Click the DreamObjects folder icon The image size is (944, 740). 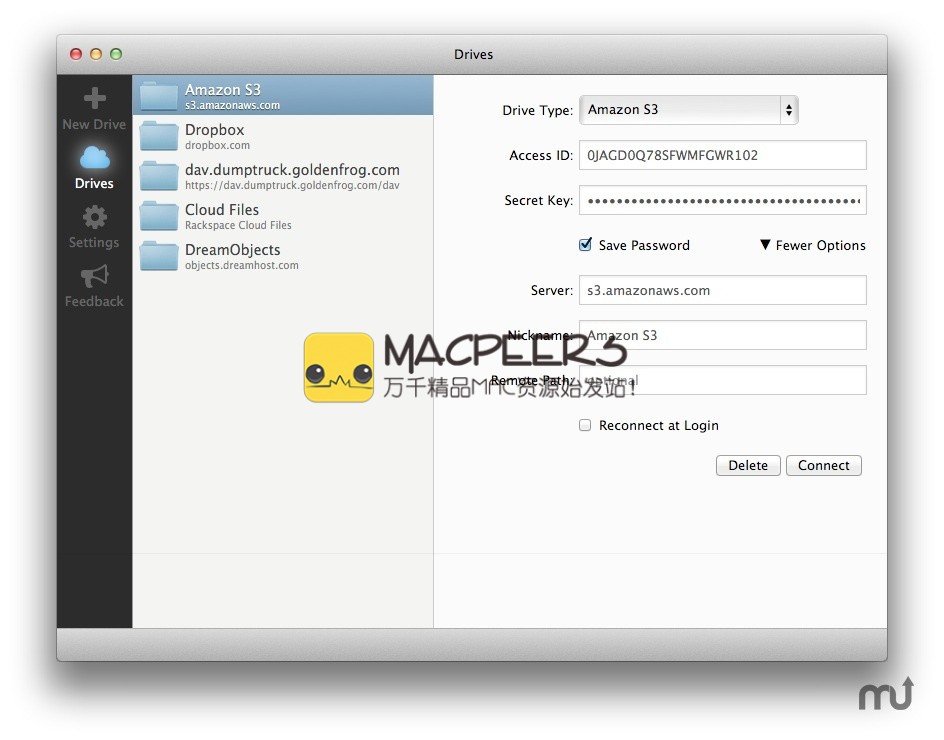159,256
